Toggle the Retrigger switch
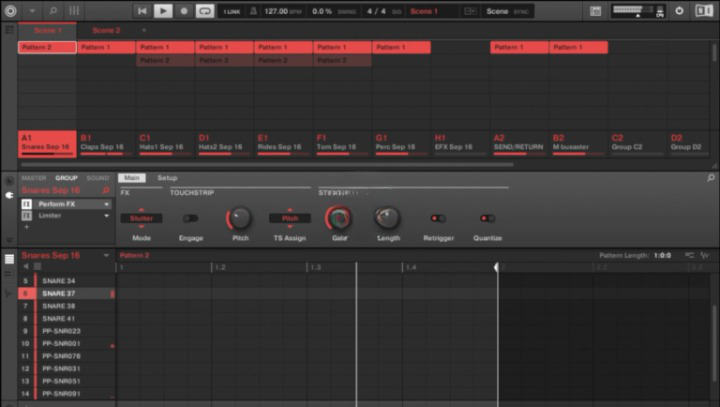 (438, 218)
